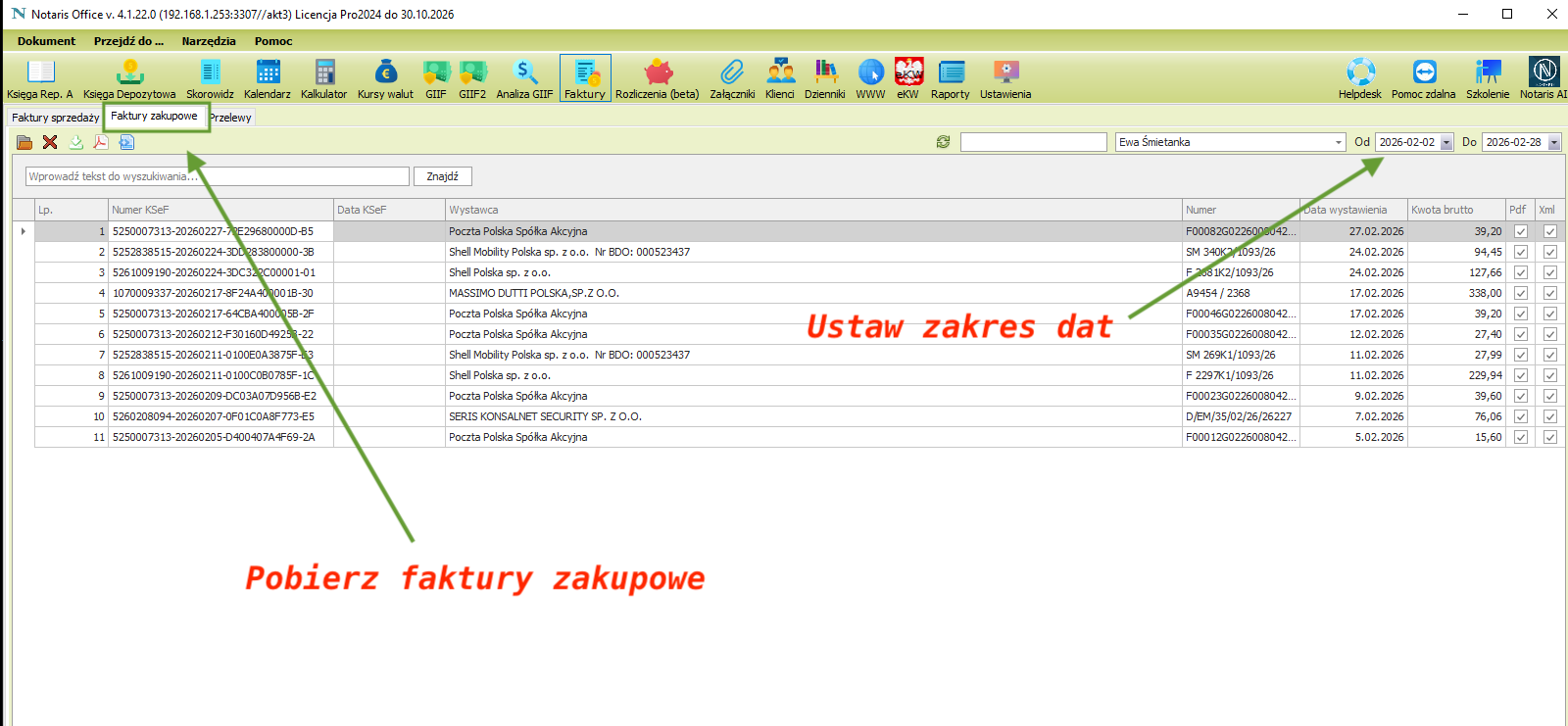Click the red X delete icon
The image size is (1568, 726).
tap(50, 142)
